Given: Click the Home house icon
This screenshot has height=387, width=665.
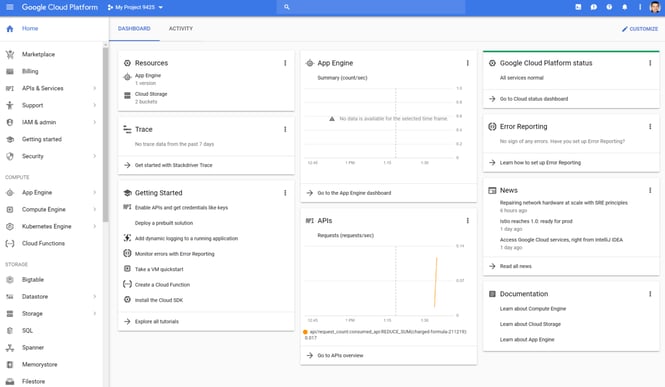Looking at the screenshot, I should pos(10,28).
